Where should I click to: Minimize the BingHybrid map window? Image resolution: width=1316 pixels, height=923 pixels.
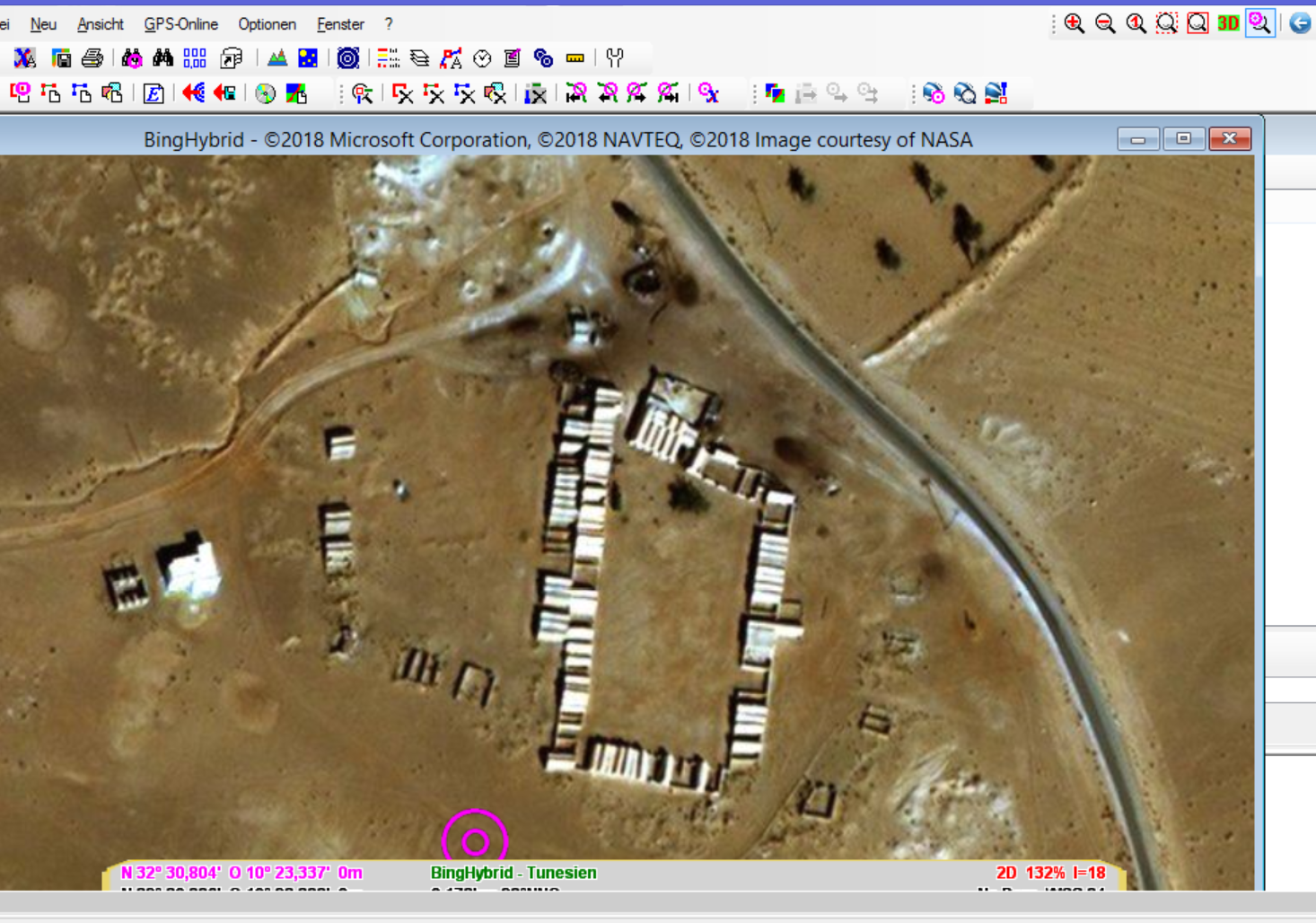(x=1137, y=139)
